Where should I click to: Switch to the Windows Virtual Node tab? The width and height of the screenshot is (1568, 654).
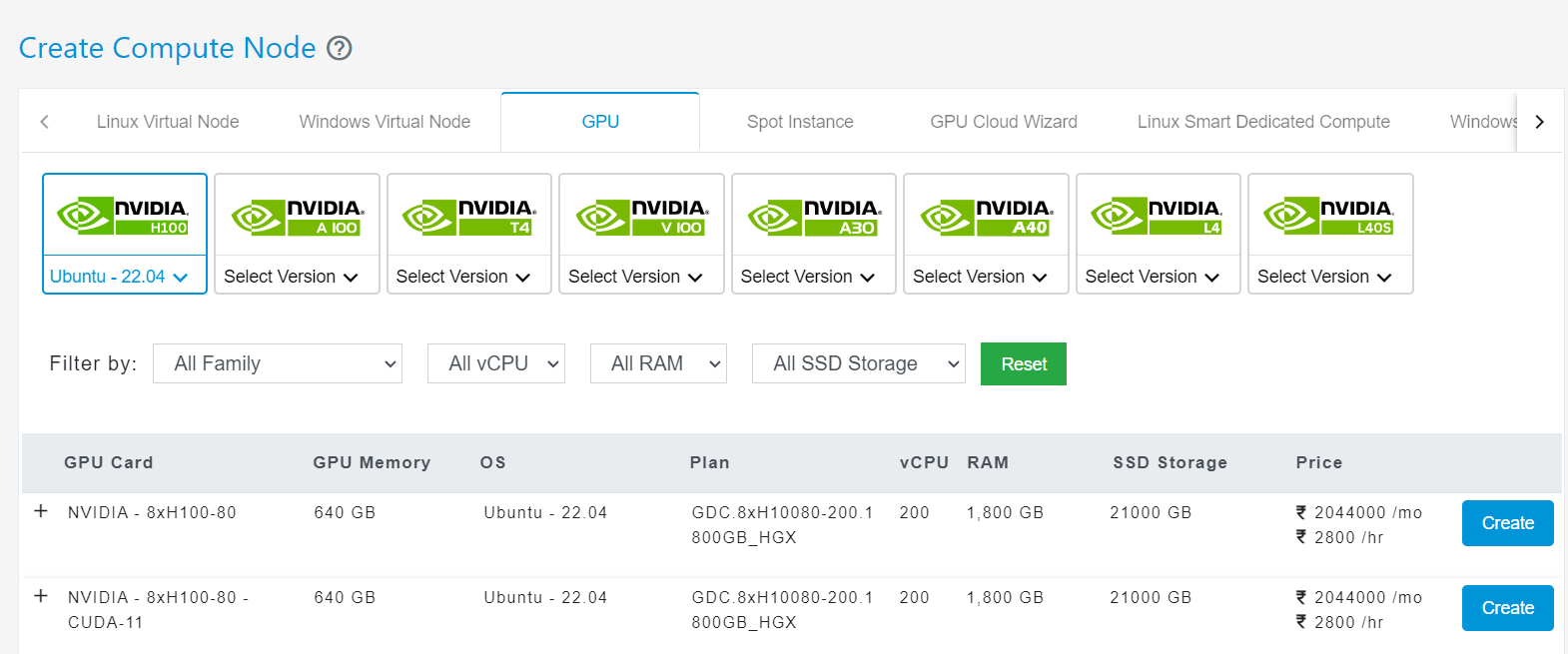pos(385,122)
